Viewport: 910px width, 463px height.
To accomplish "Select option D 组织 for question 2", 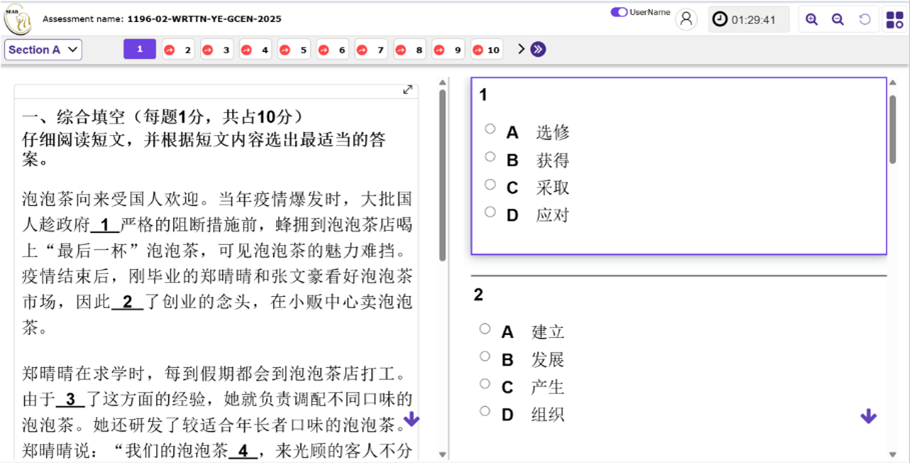I will 485,411.
